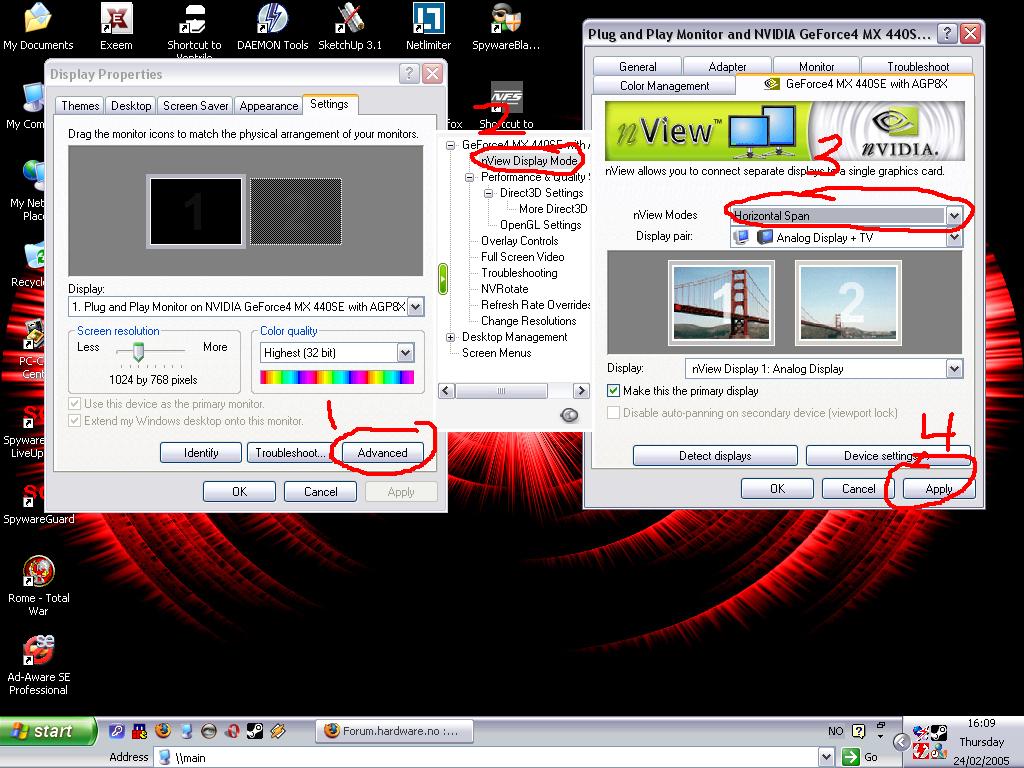Click the Display Properties title bar help button
Viewport: 1024px width, 768px height.
(x=409, y=73)
